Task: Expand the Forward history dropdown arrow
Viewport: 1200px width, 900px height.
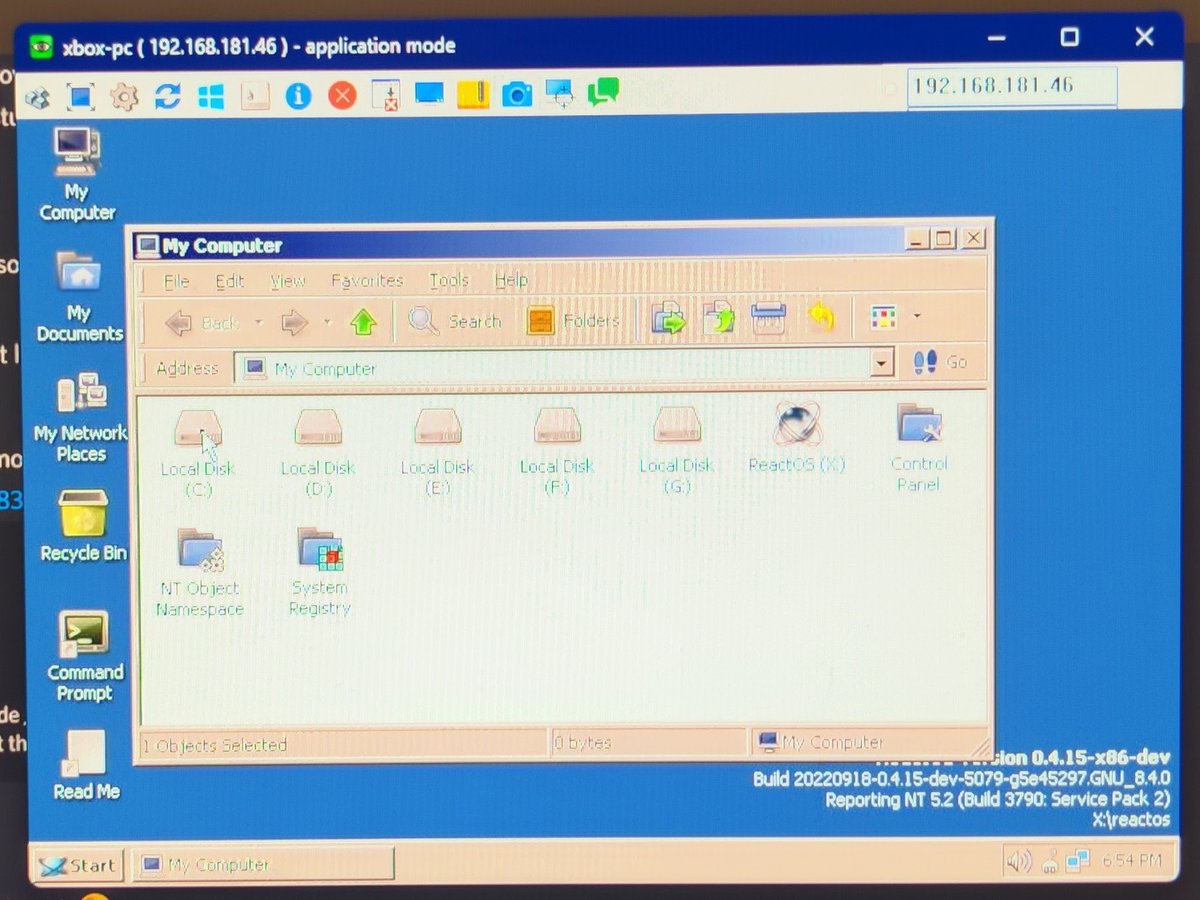Action: [x=327, y=322]
